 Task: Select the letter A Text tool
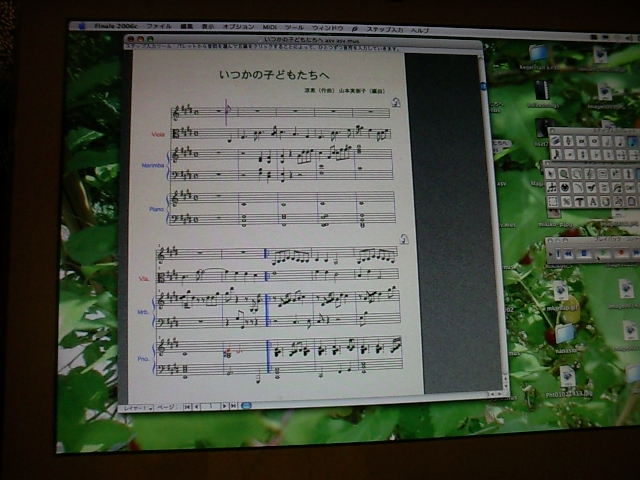click(x=592, y=202)
